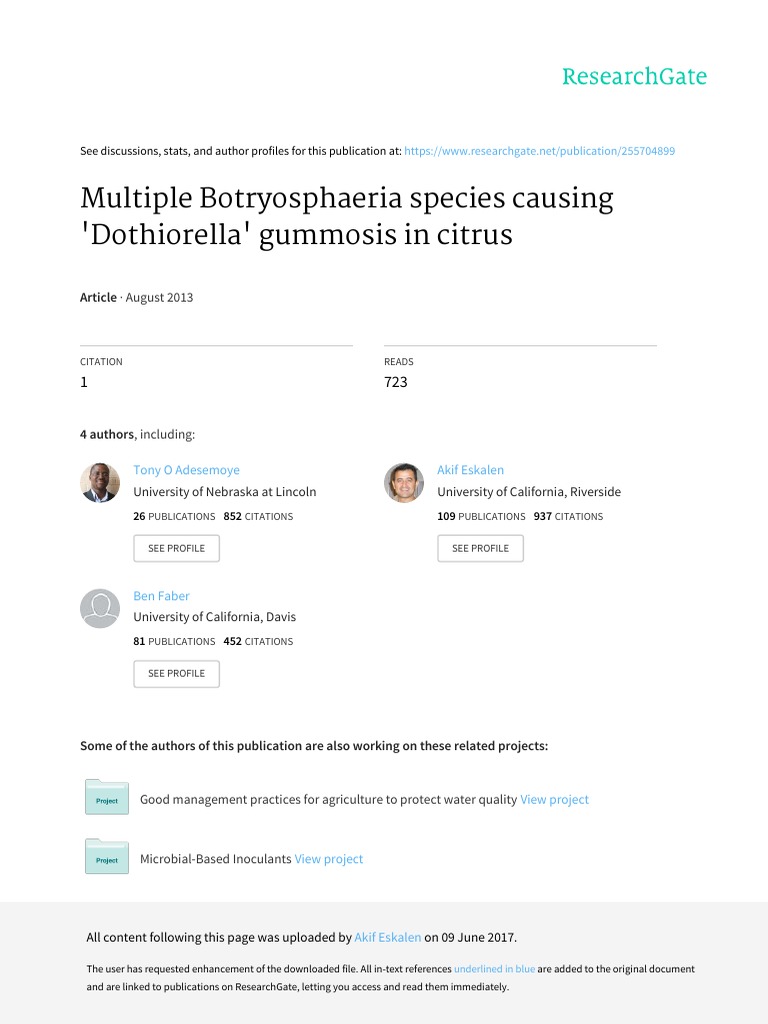
Task: Click Ben Faber's placeholder avatar icon
Action: [100, 608]
